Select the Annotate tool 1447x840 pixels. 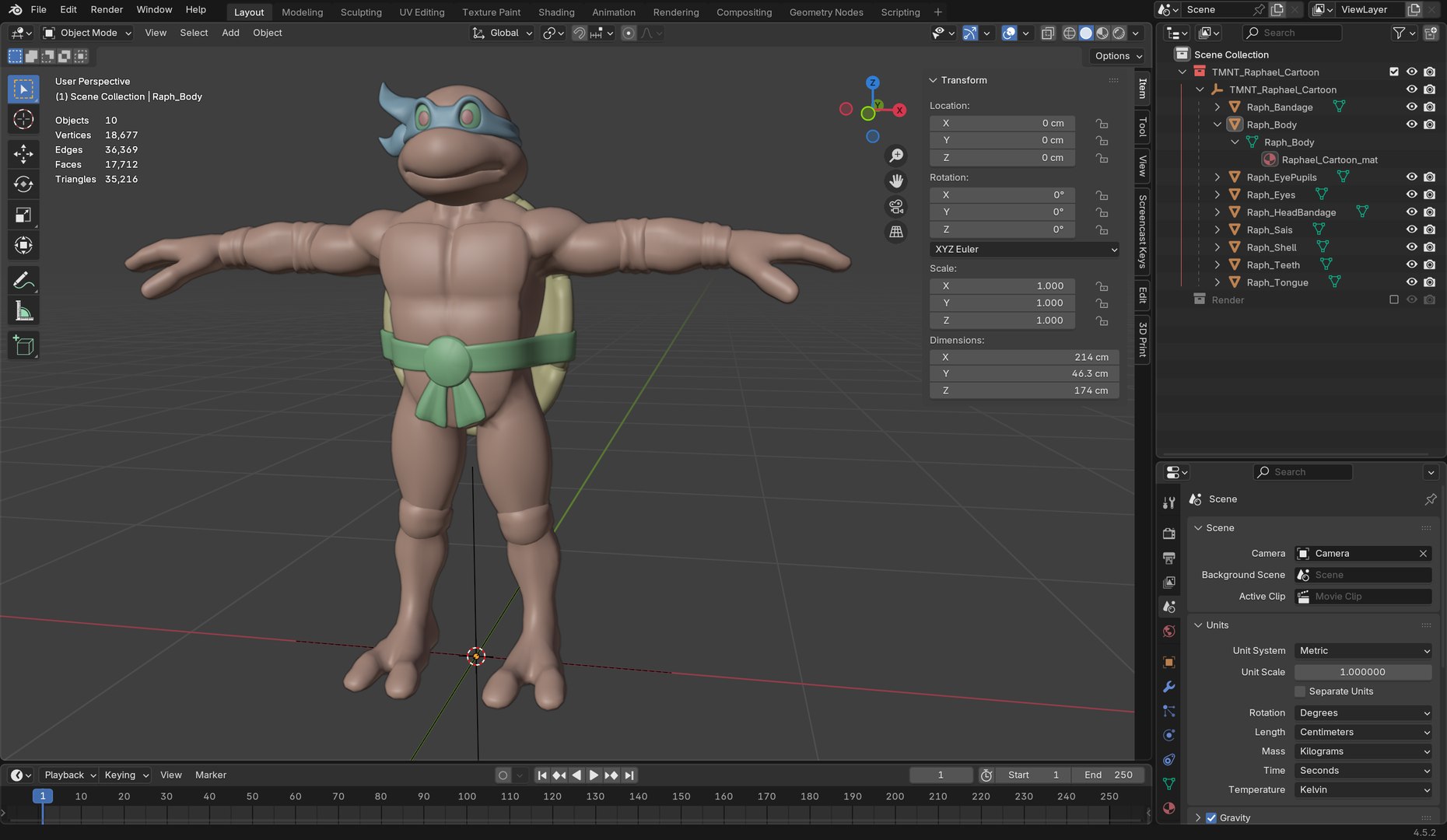23,280
